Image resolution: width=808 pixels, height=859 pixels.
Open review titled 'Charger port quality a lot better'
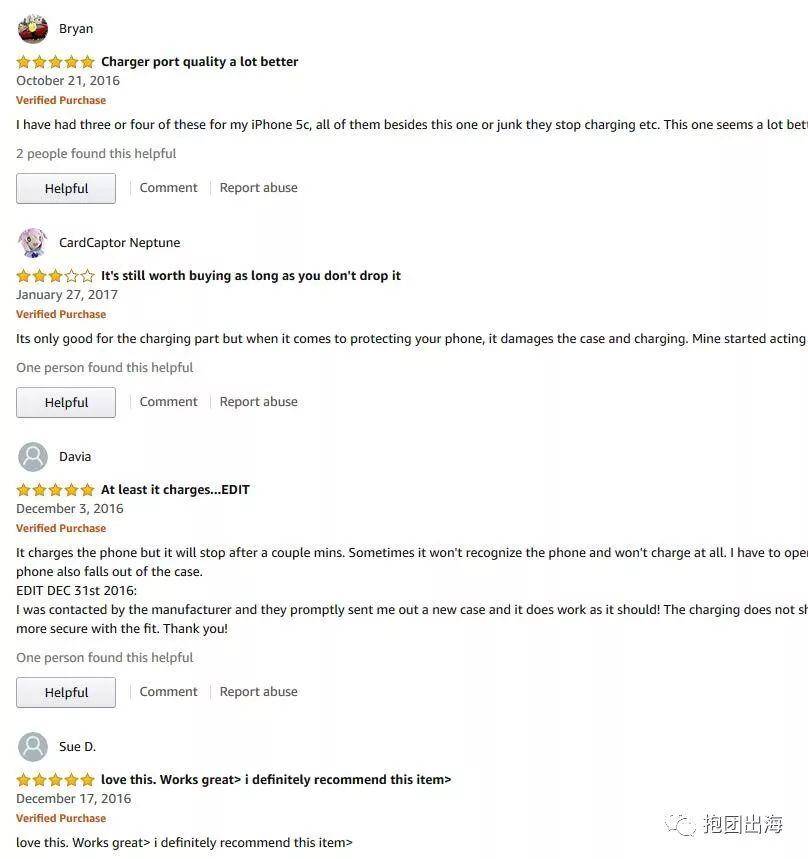199,62
